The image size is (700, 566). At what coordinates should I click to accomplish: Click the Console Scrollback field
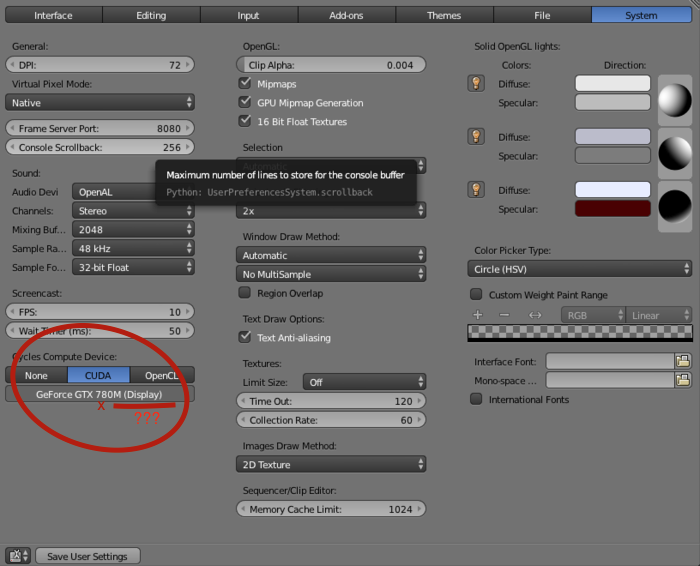[x=100, y=147]
